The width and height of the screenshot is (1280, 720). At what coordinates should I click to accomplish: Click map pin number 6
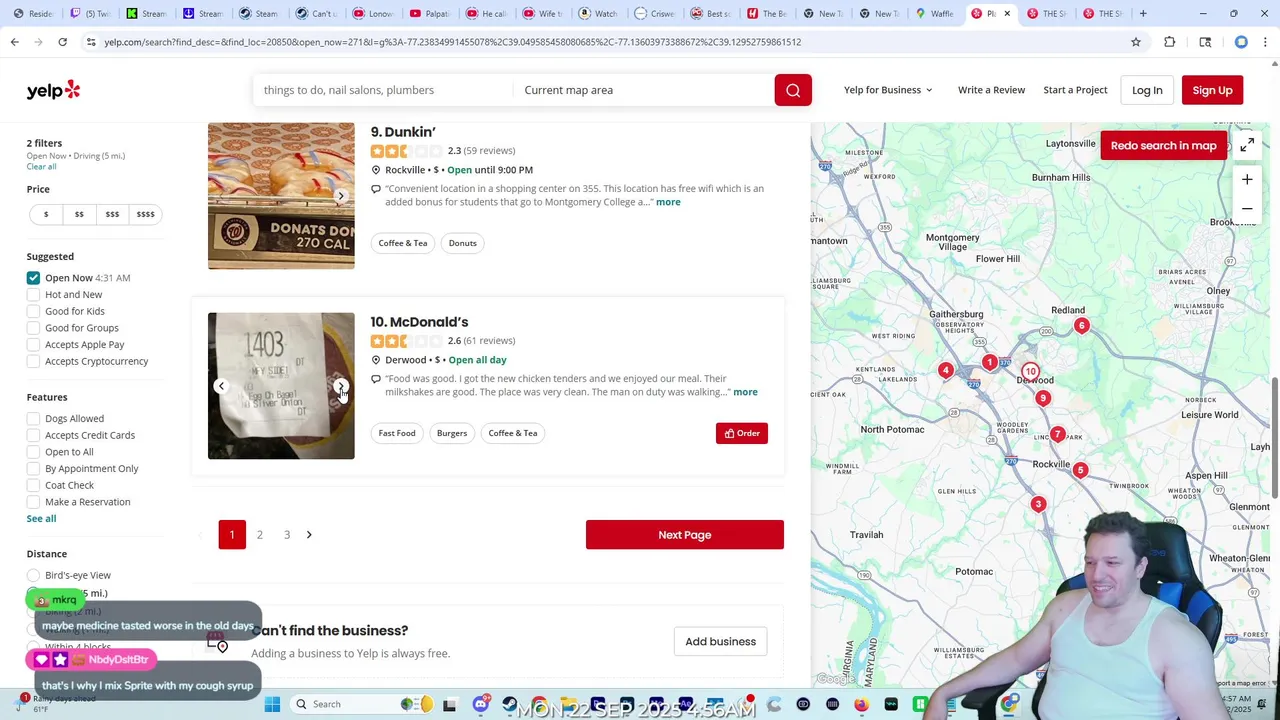pos(1081,326)
